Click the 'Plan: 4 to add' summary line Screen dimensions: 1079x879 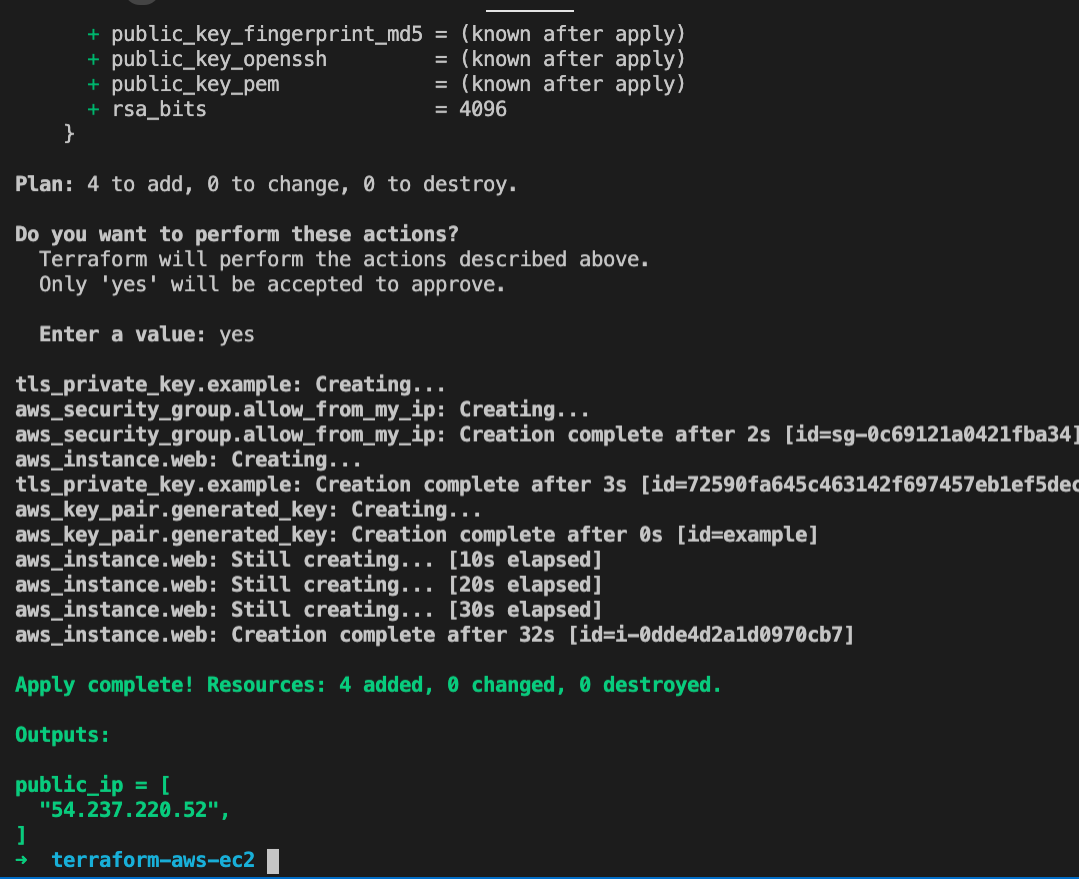(266, 184)
